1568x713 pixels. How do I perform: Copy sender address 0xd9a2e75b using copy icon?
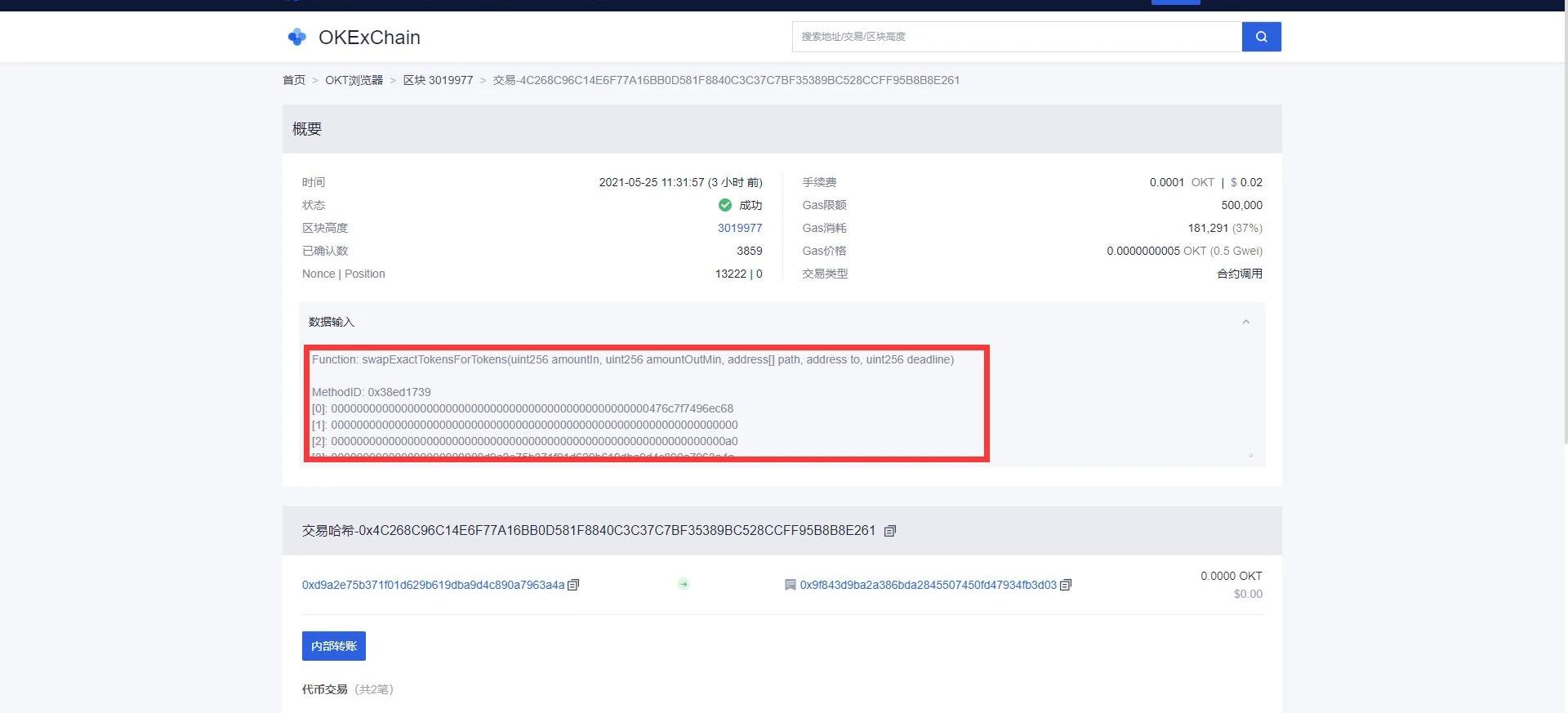(x=573, y=585)
